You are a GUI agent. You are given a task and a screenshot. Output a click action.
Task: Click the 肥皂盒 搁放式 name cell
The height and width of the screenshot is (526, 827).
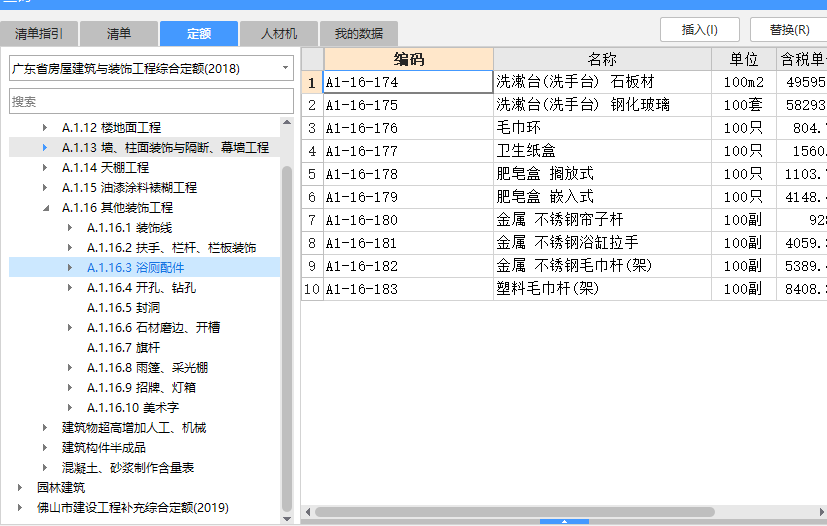602,174
